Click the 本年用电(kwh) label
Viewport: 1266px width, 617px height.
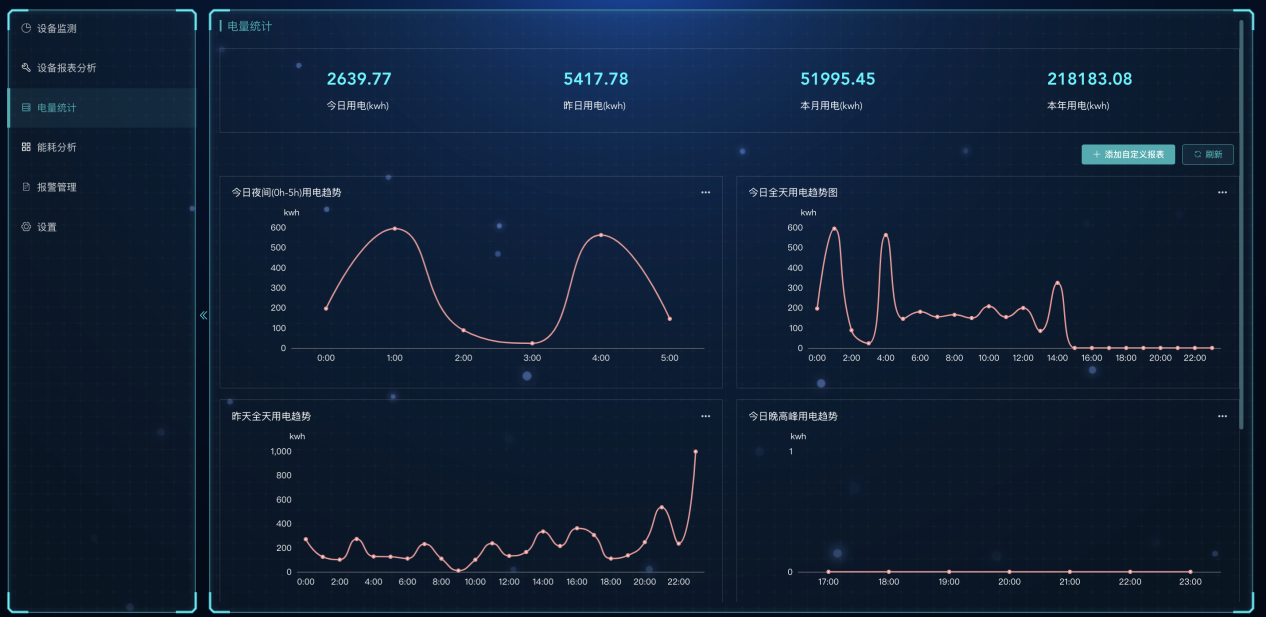[x=1079, y=106]
